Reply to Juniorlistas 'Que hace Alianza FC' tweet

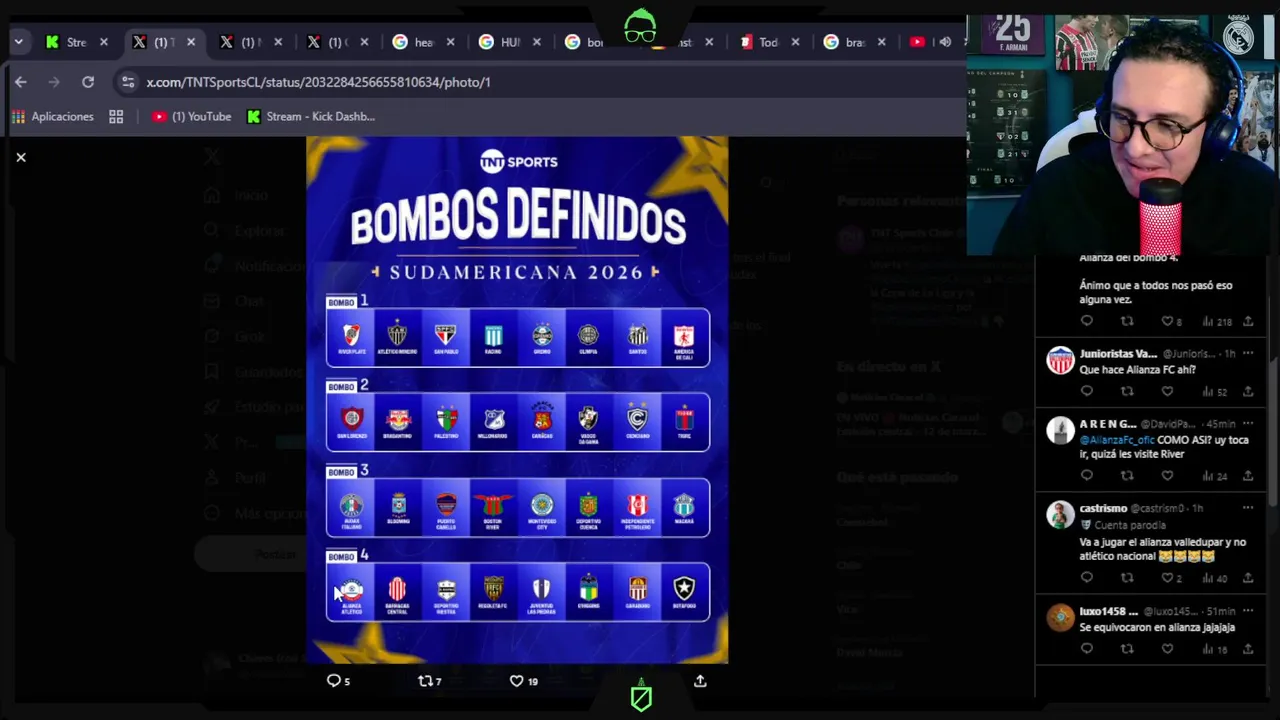point(1087,391)
